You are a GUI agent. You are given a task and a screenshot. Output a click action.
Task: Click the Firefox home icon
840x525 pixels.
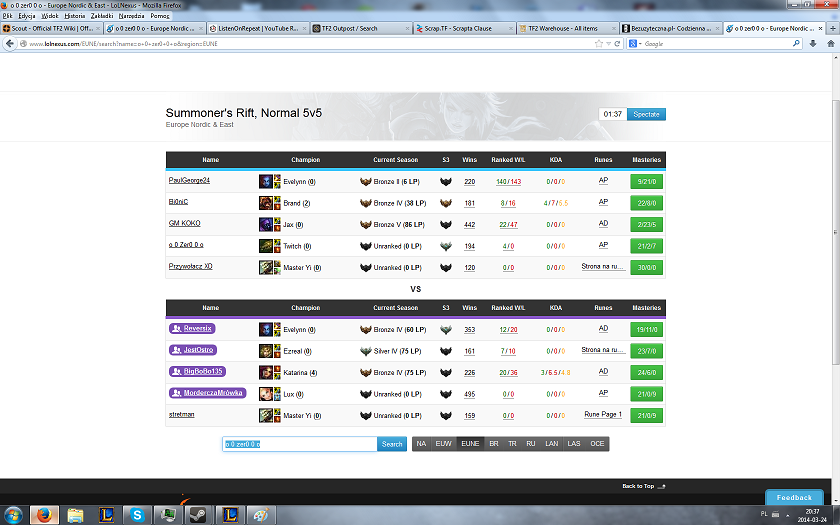click(x=830, y=43)
